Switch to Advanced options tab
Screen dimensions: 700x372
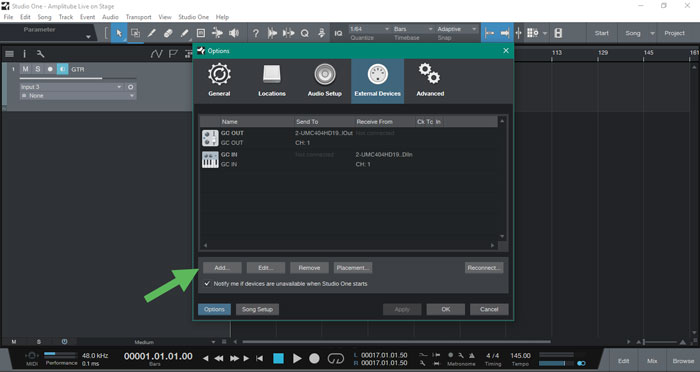[x=430, y=81]
